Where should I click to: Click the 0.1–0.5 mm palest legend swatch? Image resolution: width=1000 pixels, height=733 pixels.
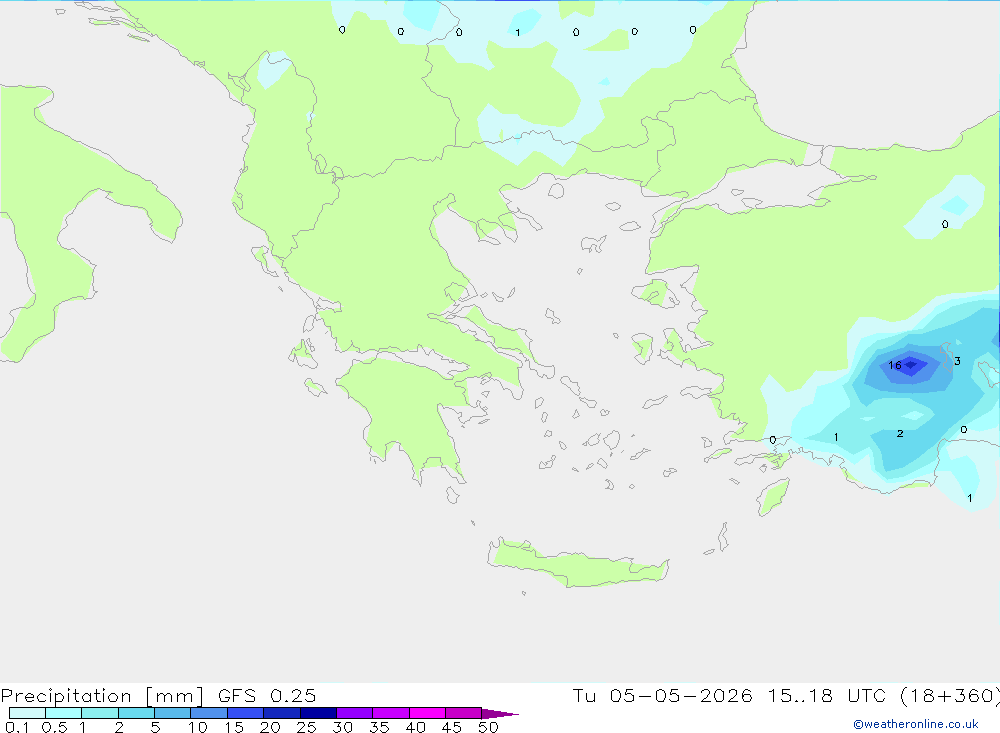(x=27, y=713)
